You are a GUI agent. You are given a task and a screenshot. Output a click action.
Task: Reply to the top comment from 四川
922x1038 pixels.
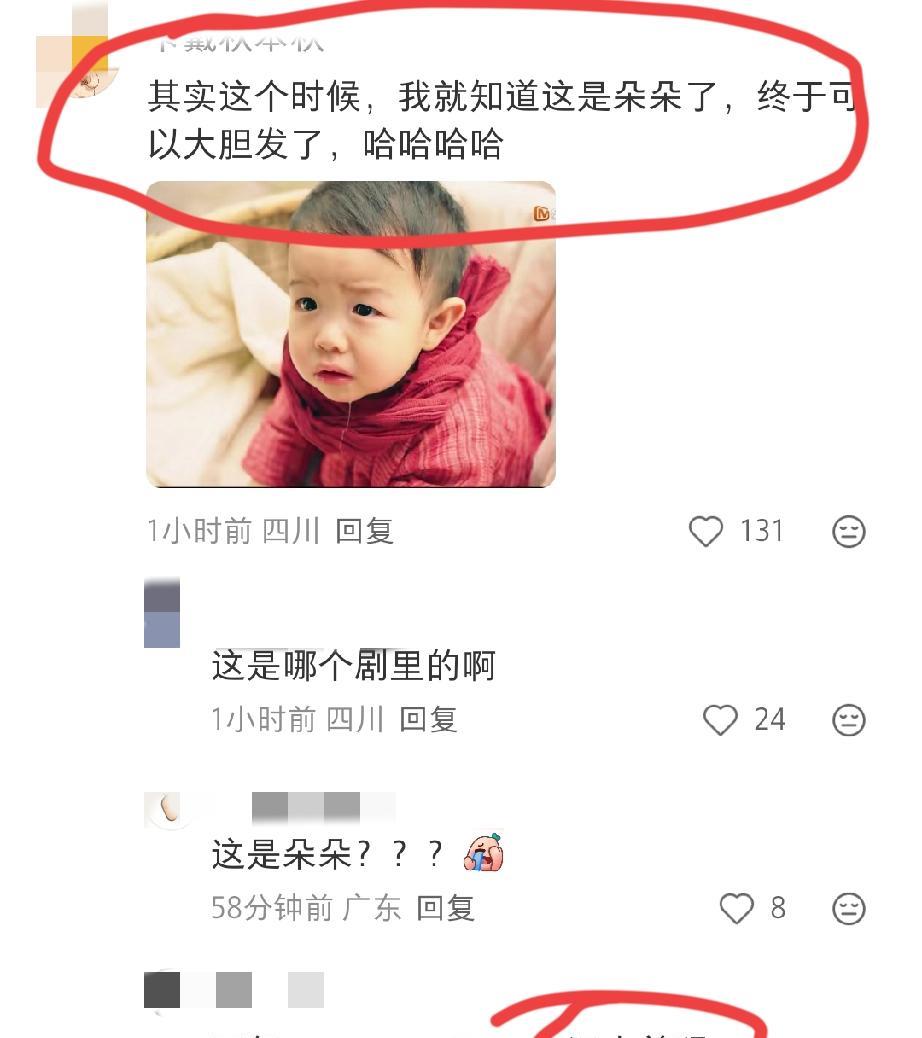(x=364, y=532)
